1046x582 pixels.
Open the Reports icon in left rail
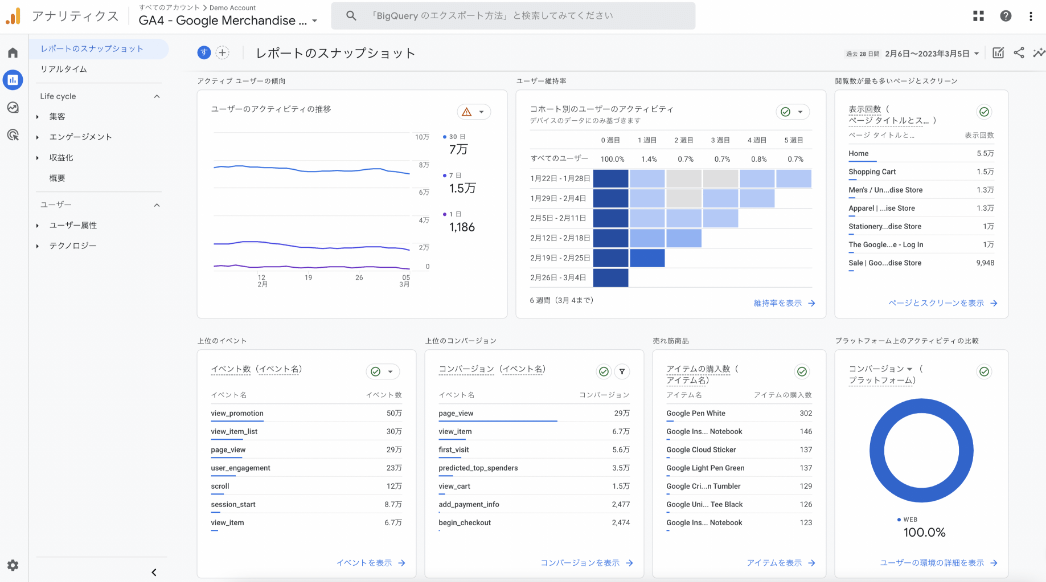pos(13,80)
